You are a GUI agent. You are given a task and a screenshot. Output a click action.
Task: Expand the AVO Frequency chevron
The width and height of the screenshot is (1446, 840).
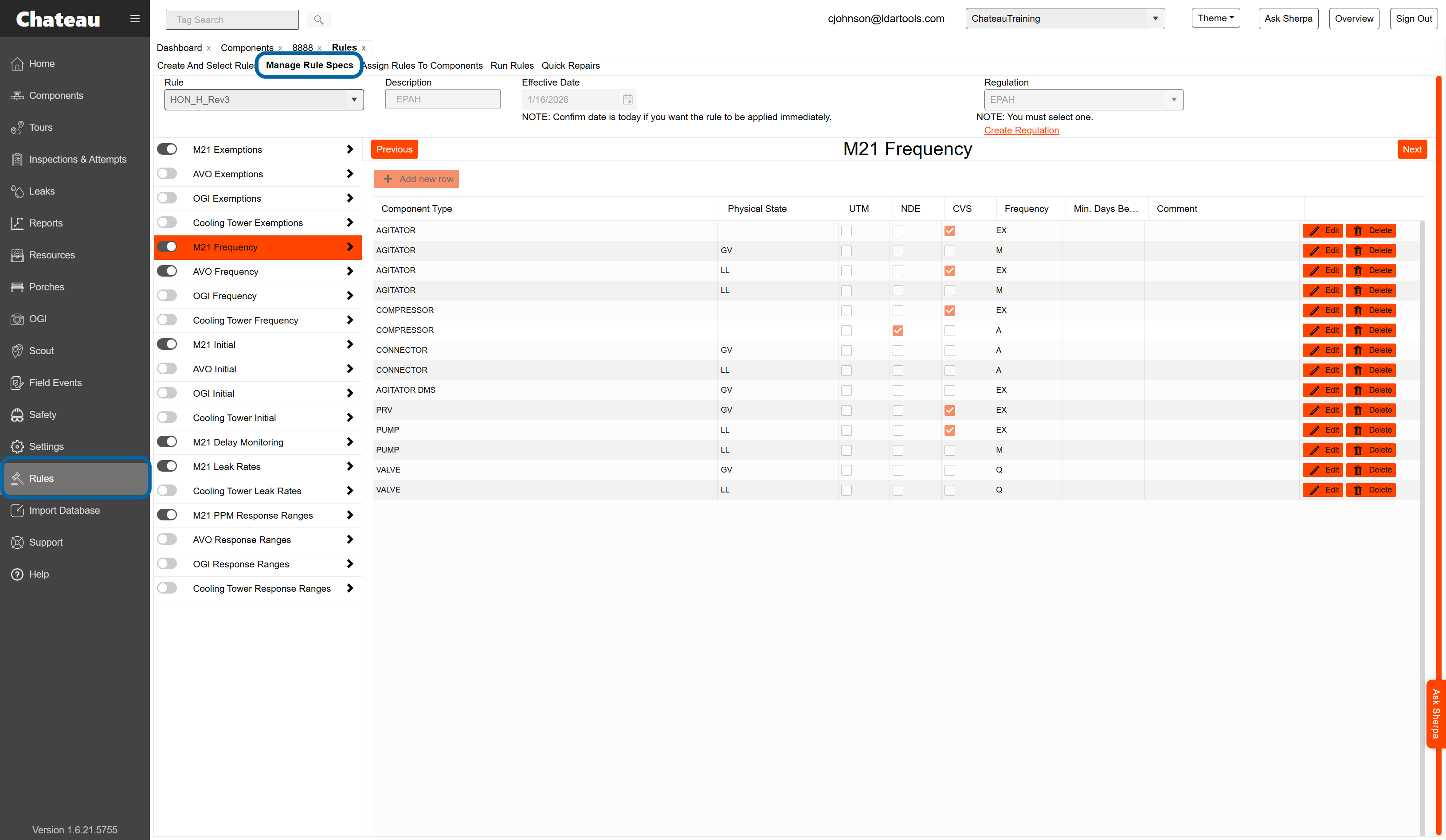(350, 271)
